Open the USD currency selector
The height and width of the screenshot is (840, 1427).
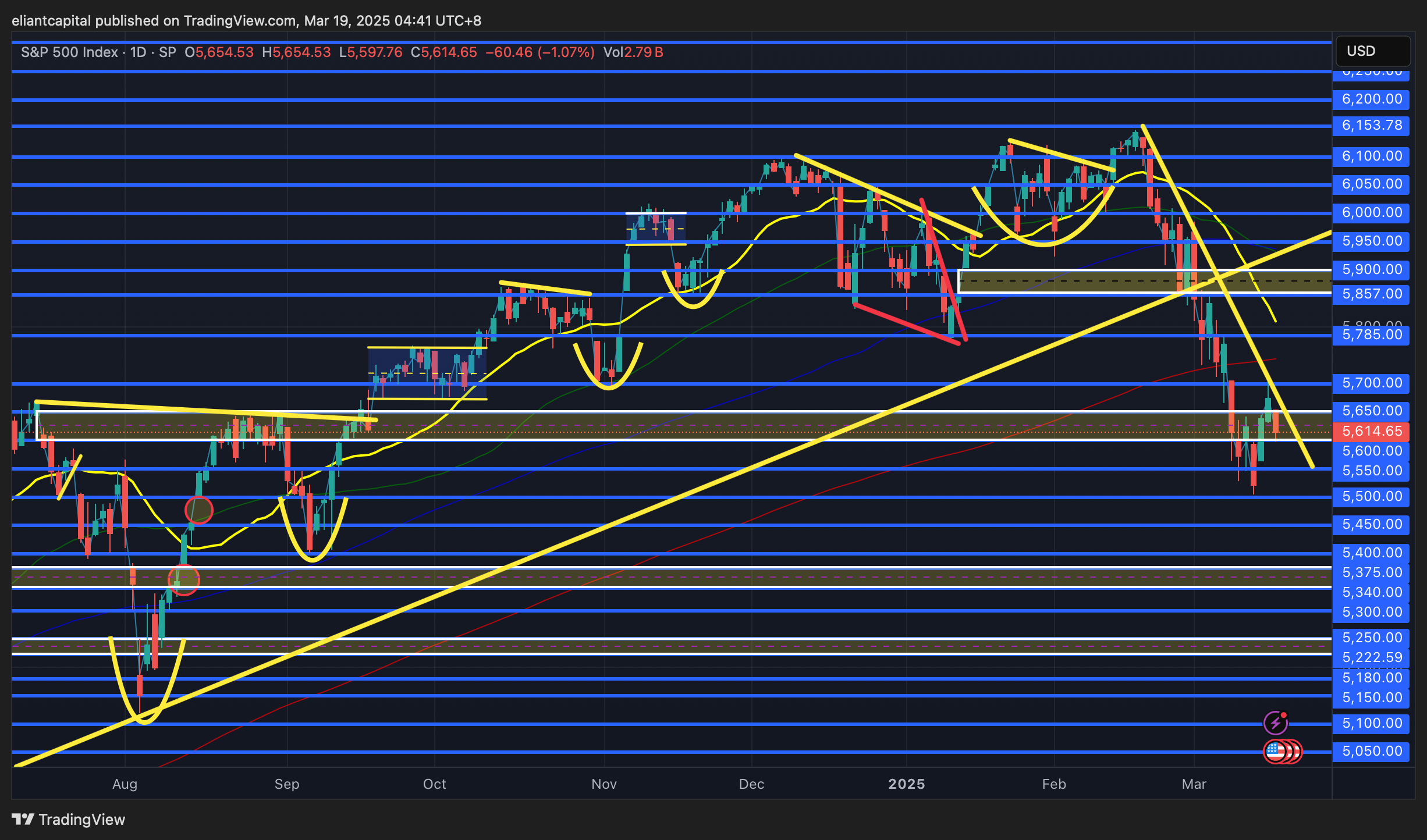pyautogui.click(x=1372, y=51)
